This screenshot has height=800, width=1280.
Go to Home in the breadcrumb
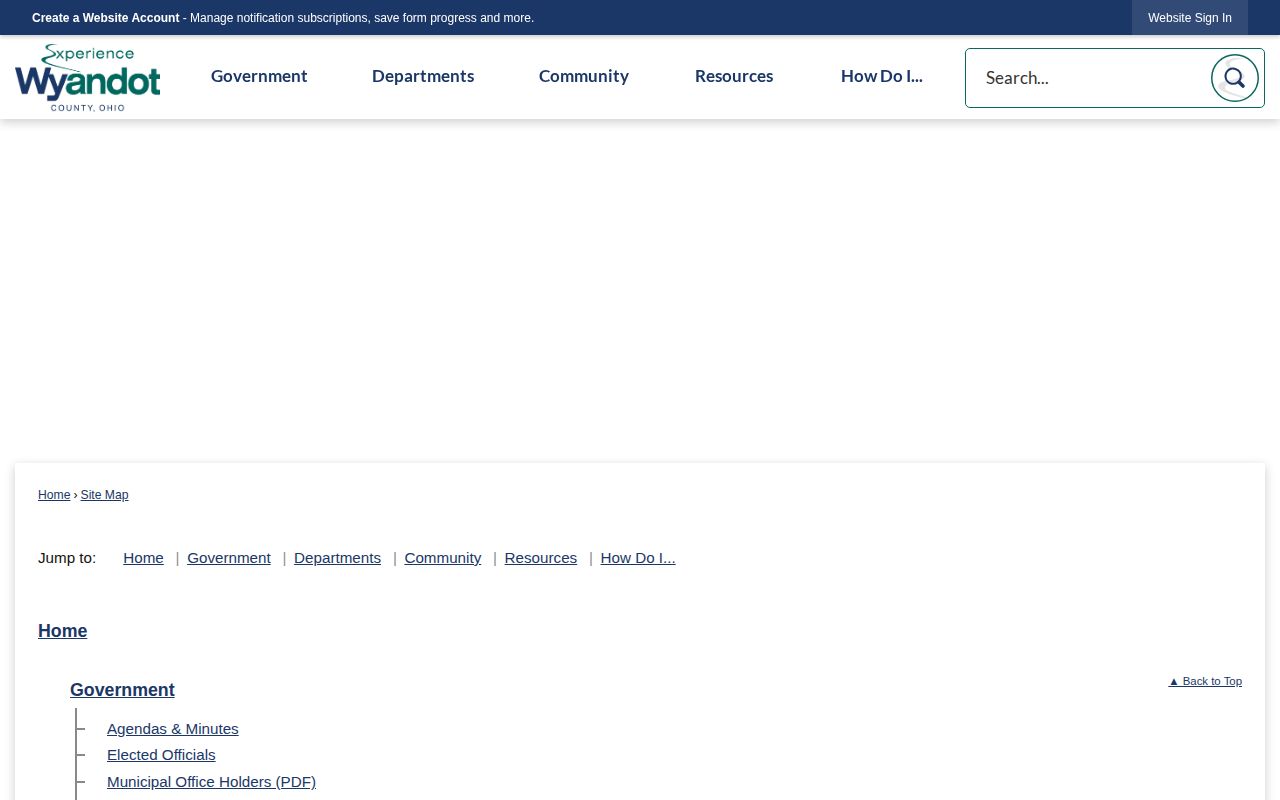tap(54, 495)
